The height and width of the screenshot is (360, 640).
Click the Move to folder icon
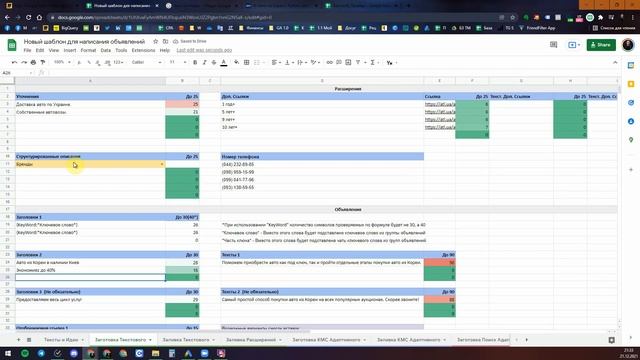click(165, 42)
